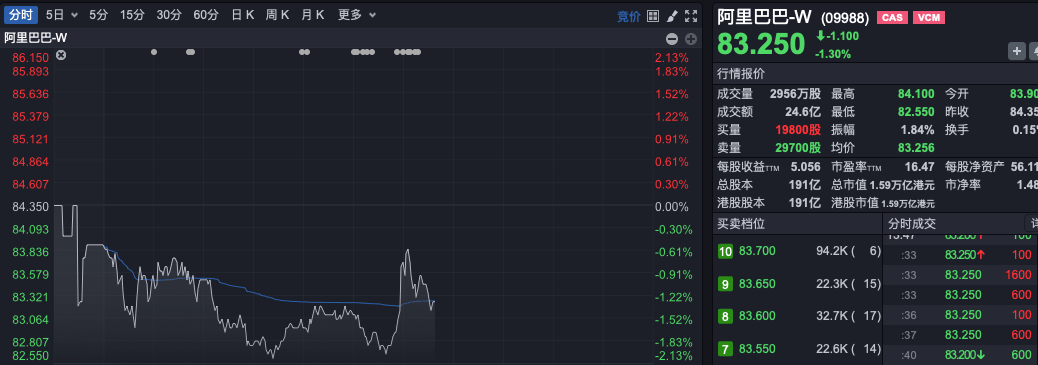
Task: Open the 5日 period dropdown
Action: pos(62,15)
